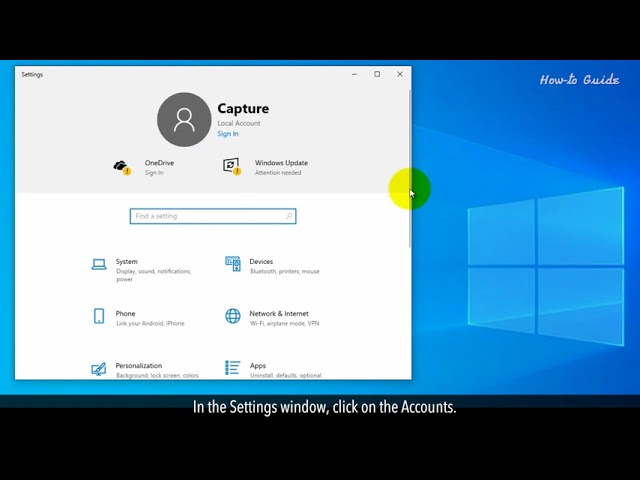
Task: Open Network & Internet settings
Action: tap(273, 318)
